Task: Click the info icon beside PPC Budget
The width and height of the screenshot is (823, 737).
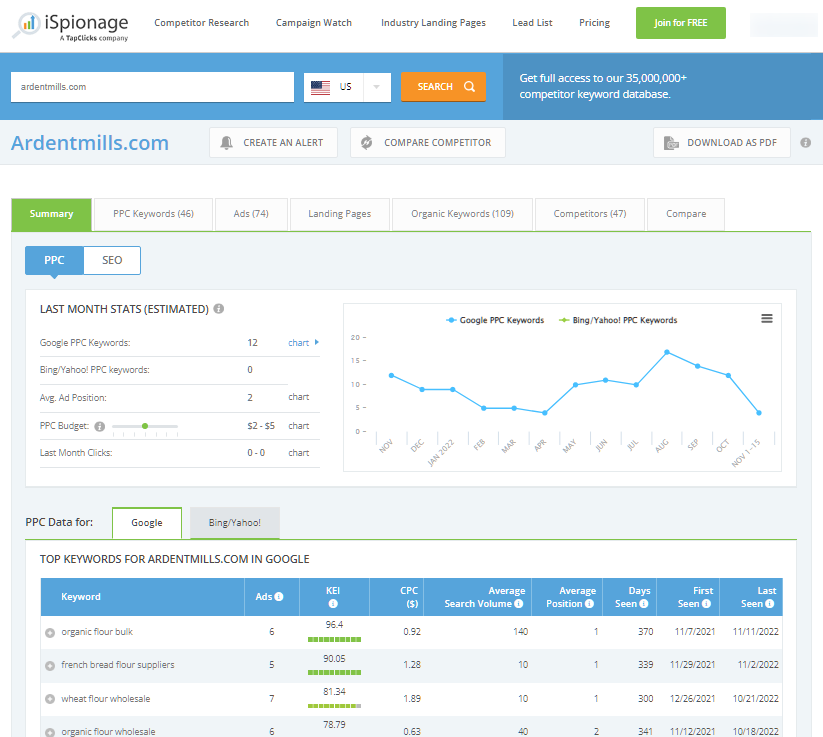Action: 99,426
